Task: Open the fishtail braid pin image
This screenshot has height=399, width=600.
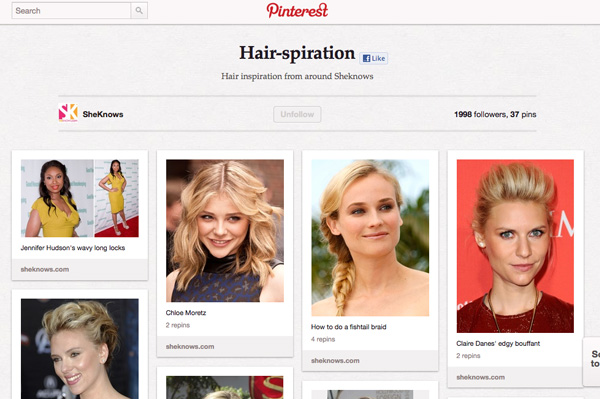Action: pyautogui.click(x=370, y=238)
